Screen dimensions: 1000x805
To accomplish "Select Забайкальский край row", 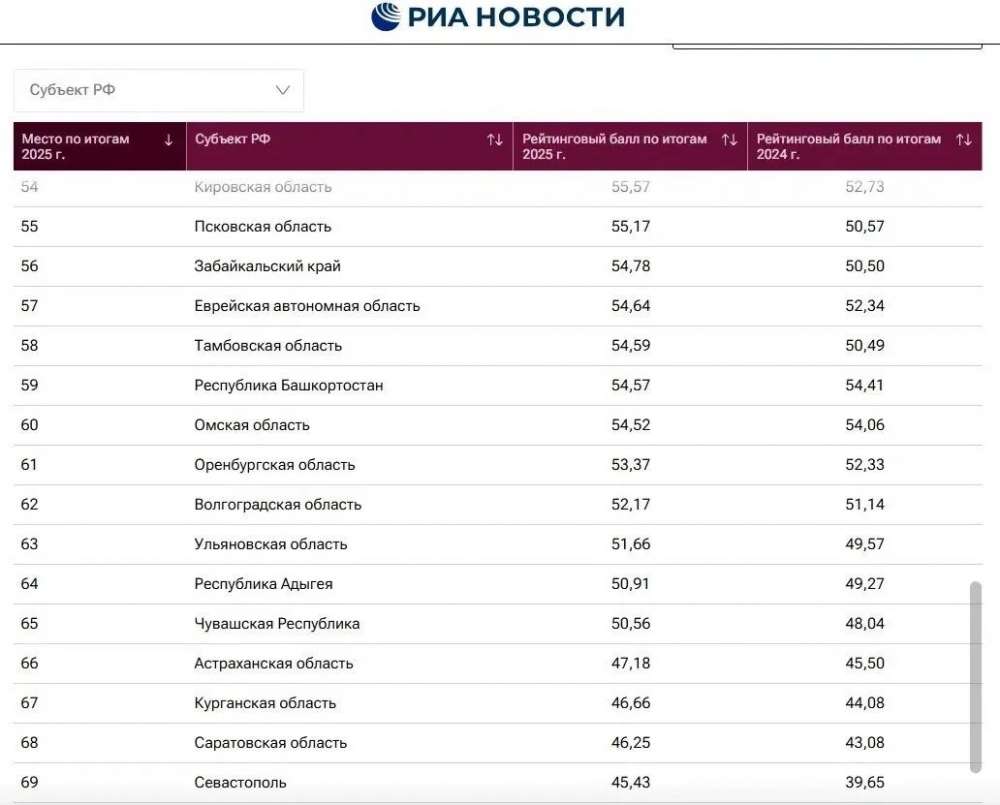I will pos(497,266).
